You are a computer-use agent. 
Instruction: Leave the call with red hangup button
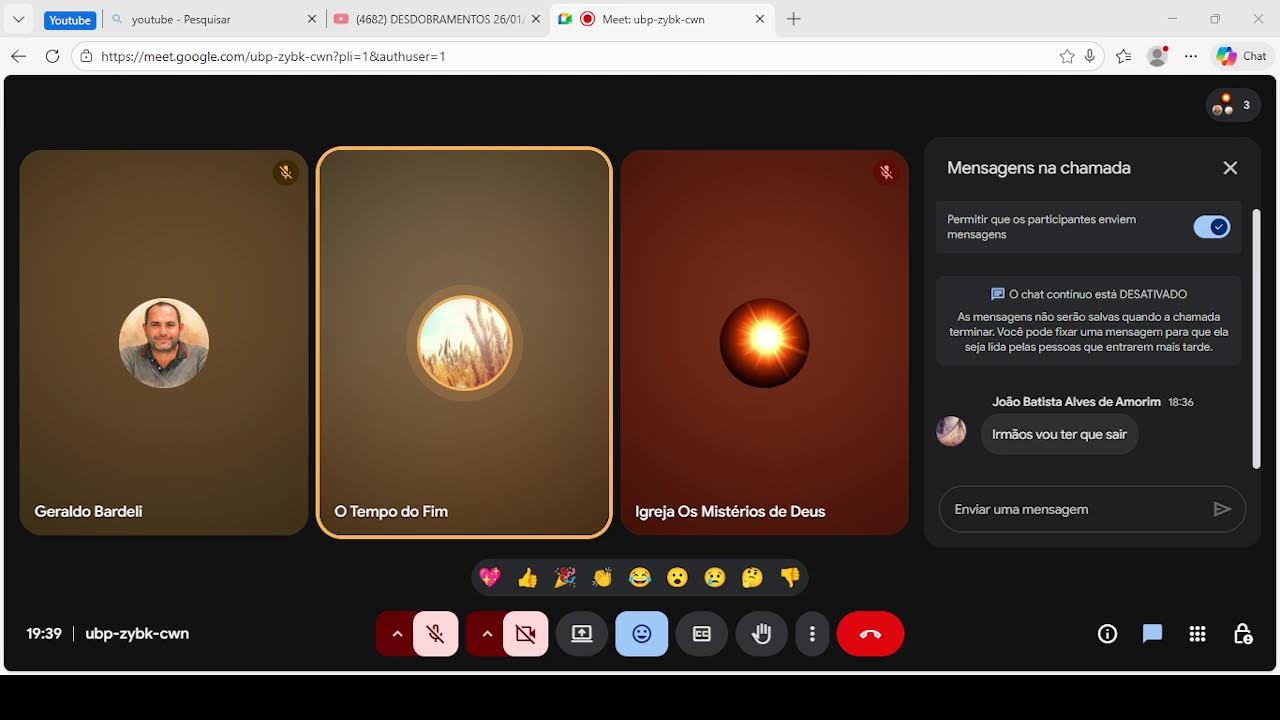pos(870,634)
